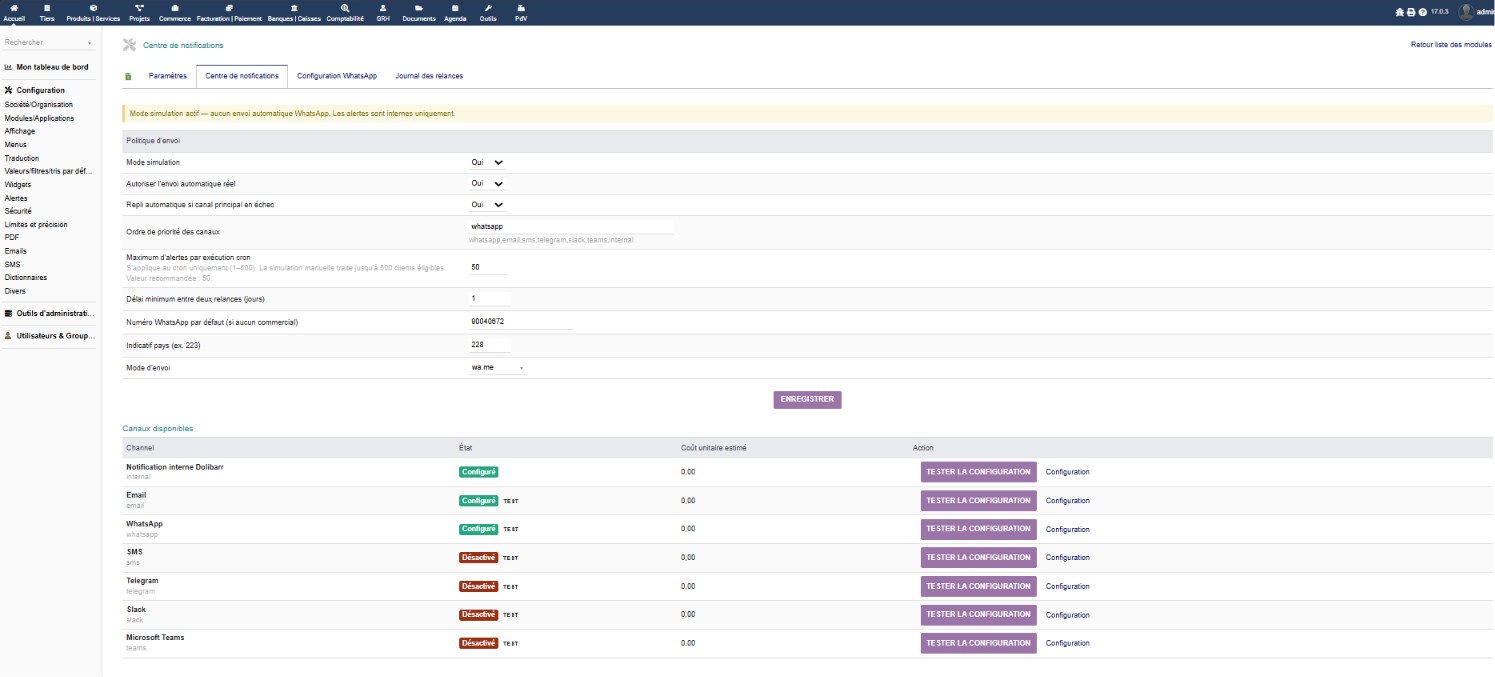Open the Projets module icon
This screenshot has height=677, width=1495.
139,8
